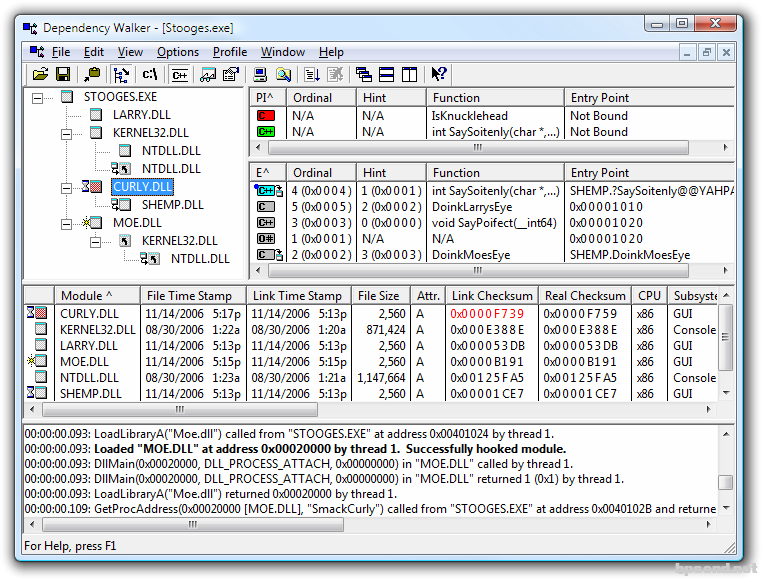
Task: Sort by Link Checksum column header
Action: [x=491, y=296]
